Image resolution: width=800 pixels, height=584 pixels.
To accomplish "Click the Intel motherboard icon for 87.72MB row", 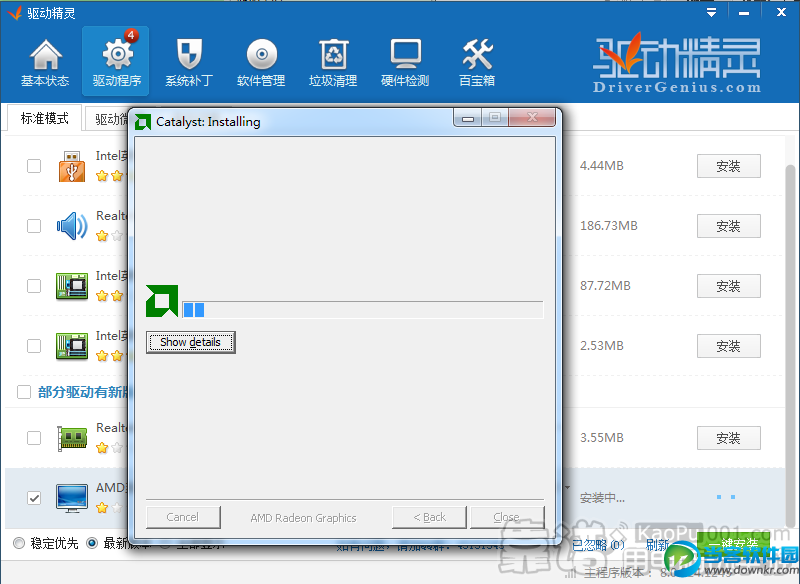I will point(72,286).
